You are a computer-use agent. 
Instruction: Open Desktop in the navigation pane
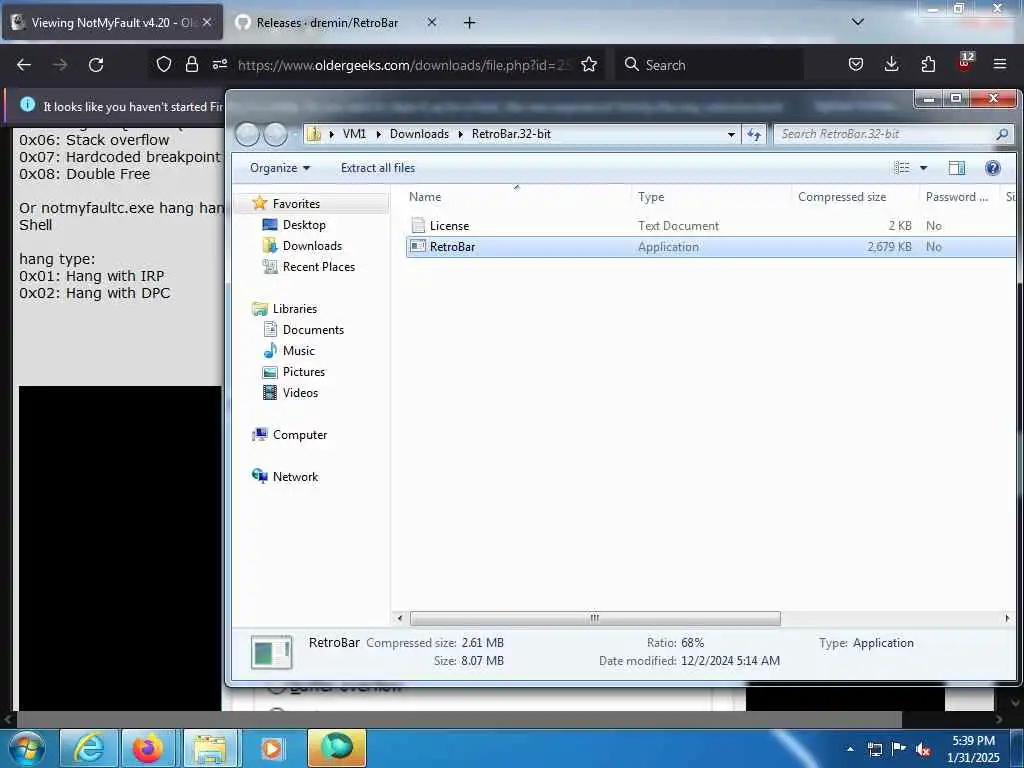(x=304, y=225)
